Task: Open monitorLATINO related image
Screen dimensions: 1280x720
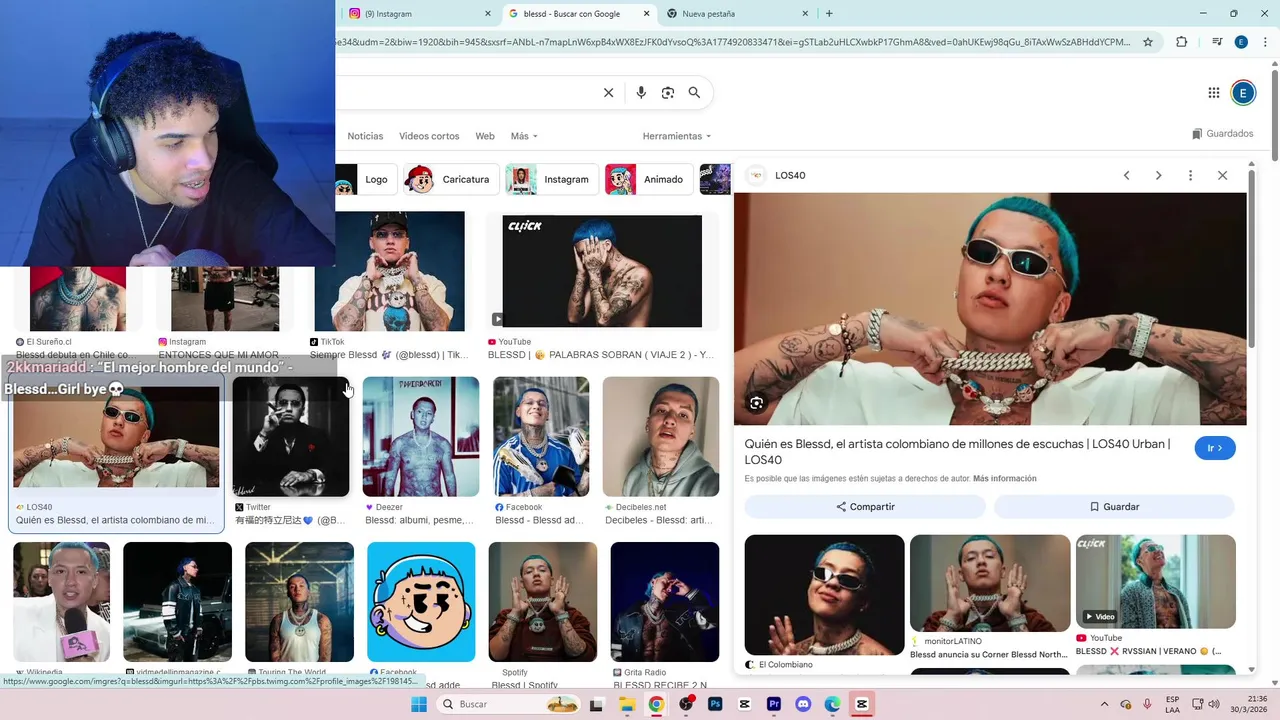Action: 990,583
